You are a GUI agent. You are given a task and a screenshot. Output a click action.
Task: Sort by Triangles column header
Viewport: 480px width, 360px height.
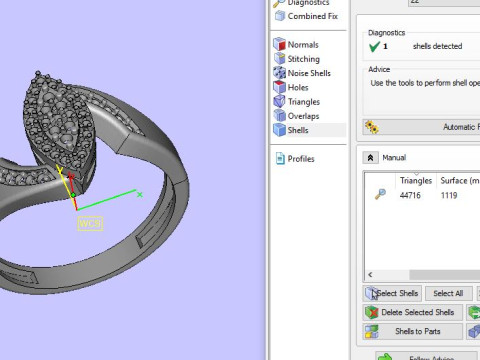416,180
